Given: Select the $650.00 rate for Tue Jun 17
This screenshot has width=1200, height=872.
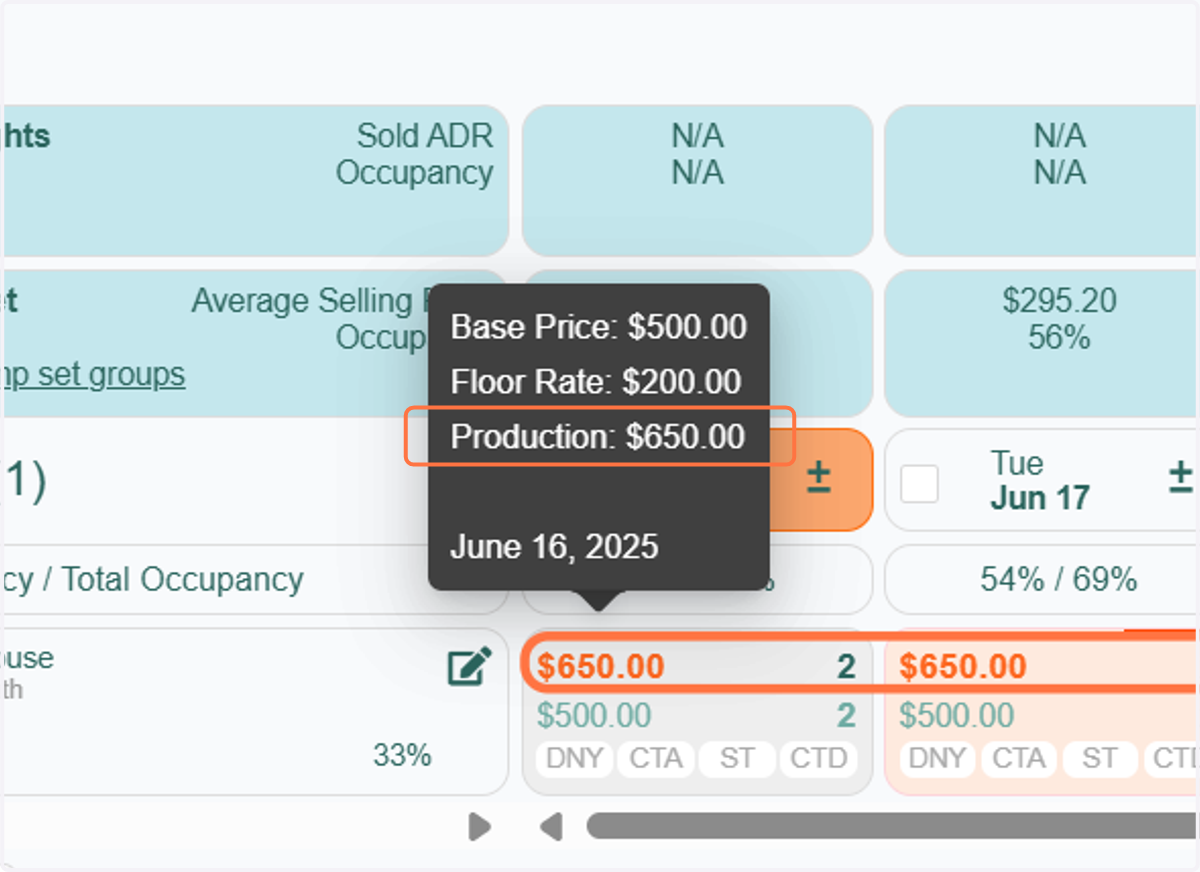Looking at the screenshot, I should (963, 667).
